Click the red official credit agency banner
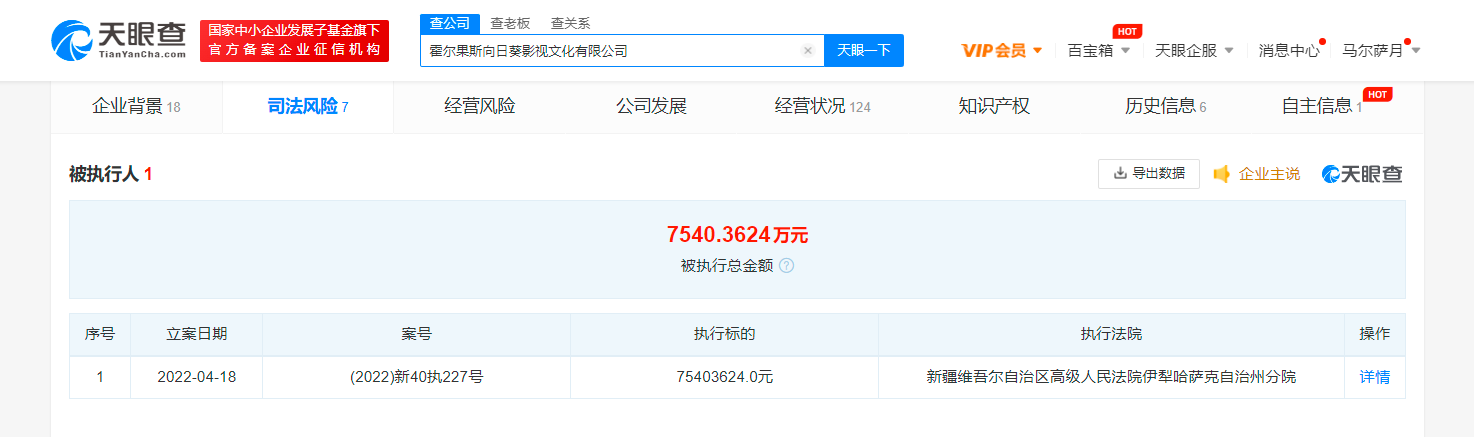The image size is (1474, 437). (x=294, y=41)
